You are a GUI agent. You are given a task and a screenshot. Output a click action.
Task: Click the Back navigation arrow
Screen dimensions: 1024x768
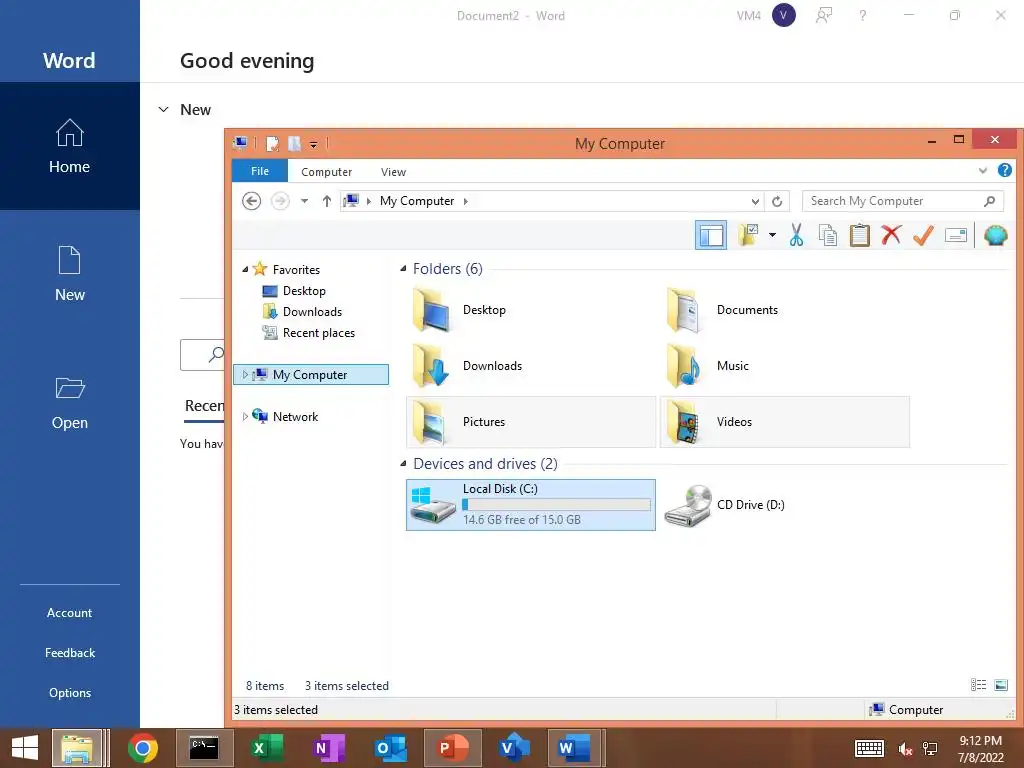[x=251, y=201]
